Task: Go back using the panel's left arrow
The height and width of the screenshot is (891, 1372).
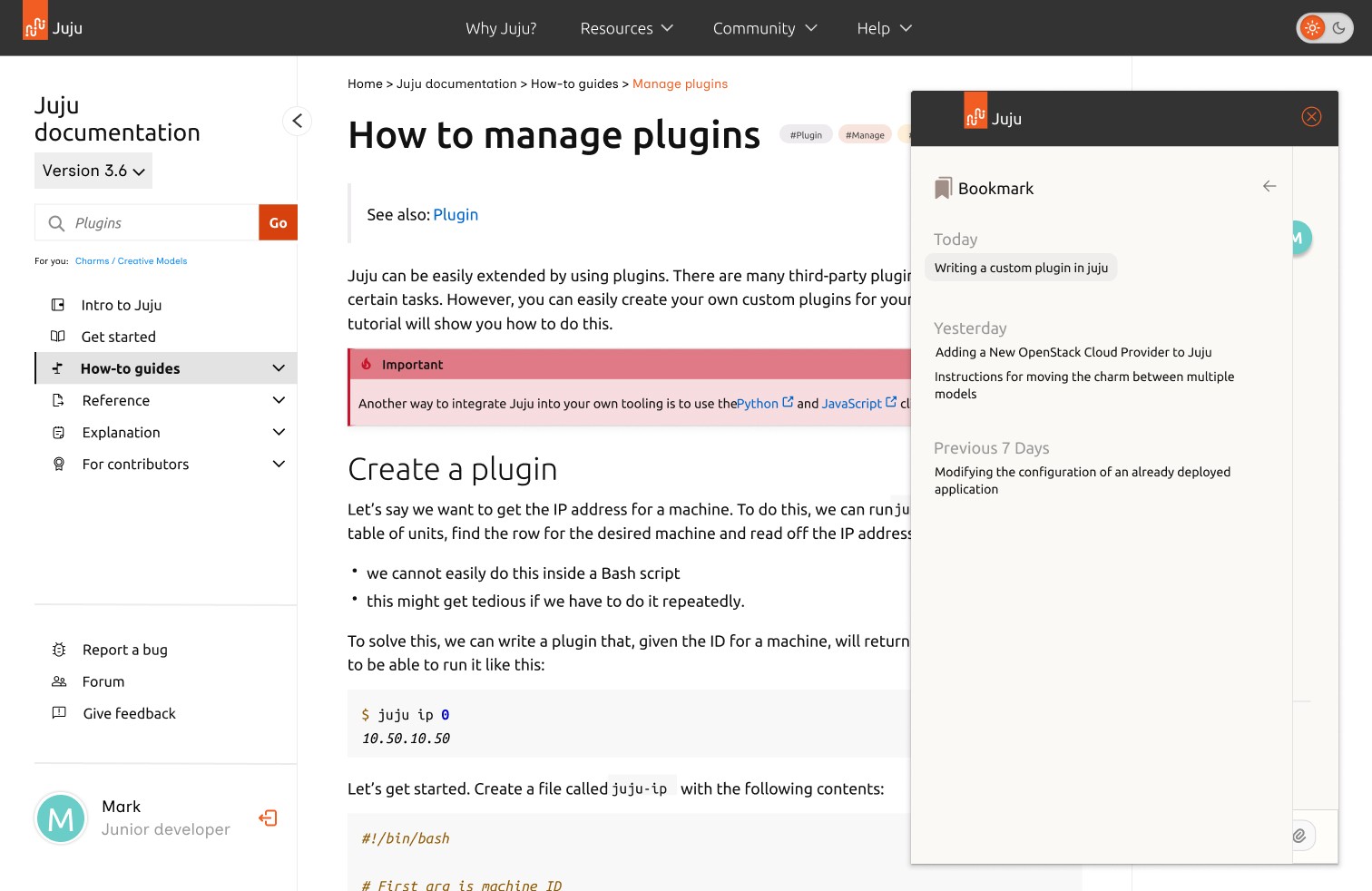Action: point(1269,186)
